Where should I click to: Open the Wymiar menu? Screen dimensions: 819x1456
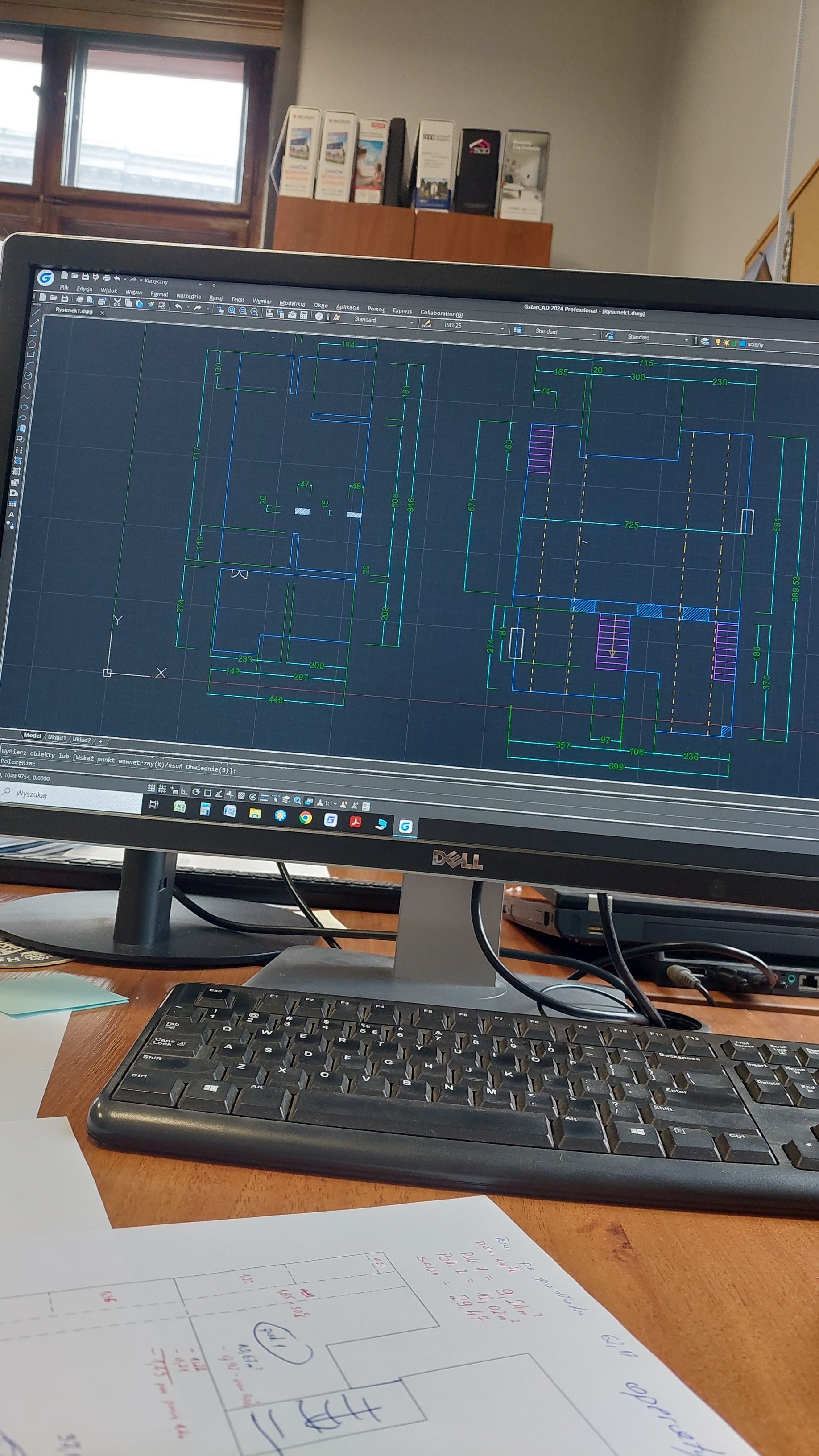[262, 301]
